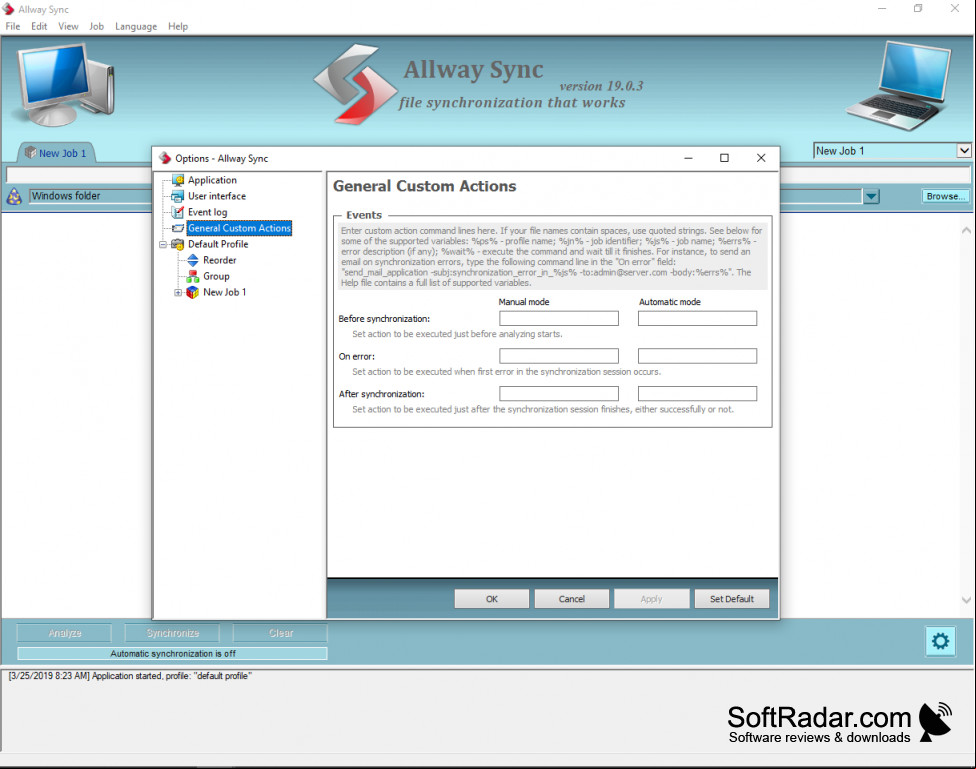Viewport: 976px width, 769px height.
Task: Click the Application started log entry
Action: coord(130,676)
